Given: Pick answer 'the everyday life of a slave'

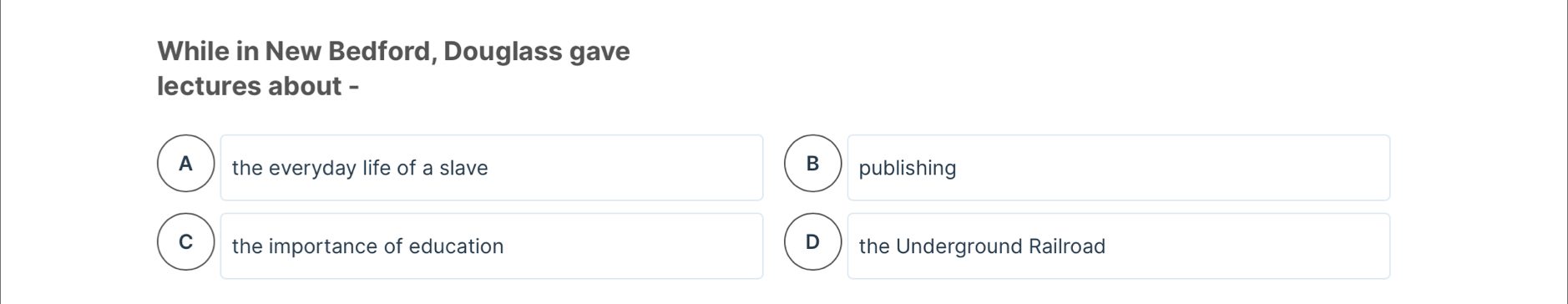Looking at the screenshot, I should 492,168.
